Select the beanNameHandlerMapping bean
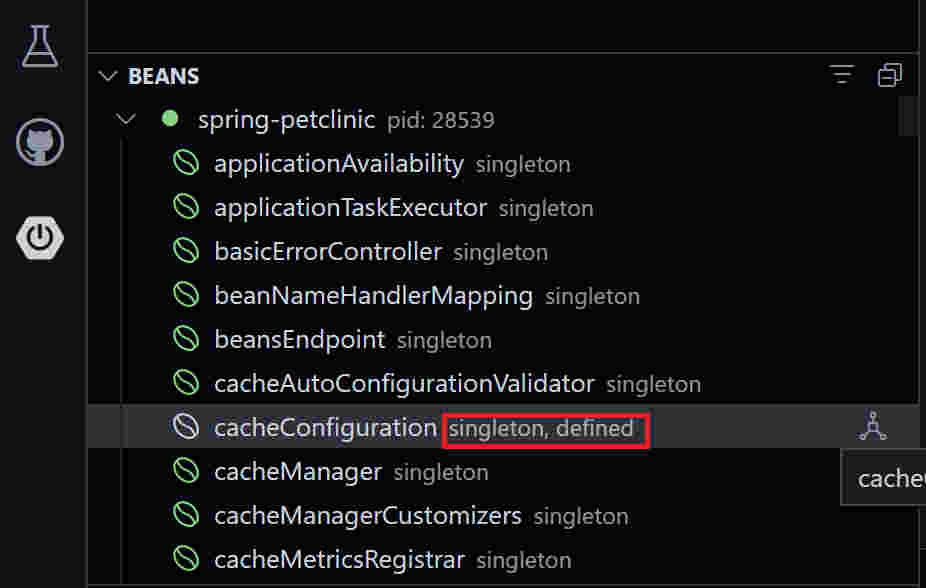 click(373, 296)
